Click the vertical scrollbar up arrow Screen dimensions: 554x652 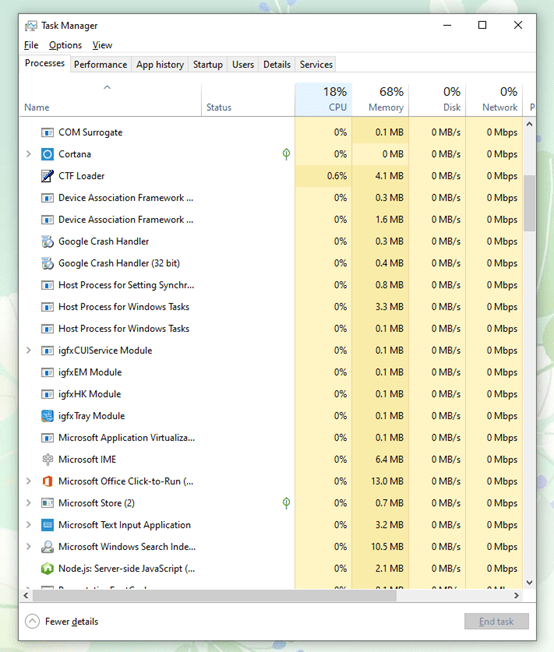coord(529,124)
